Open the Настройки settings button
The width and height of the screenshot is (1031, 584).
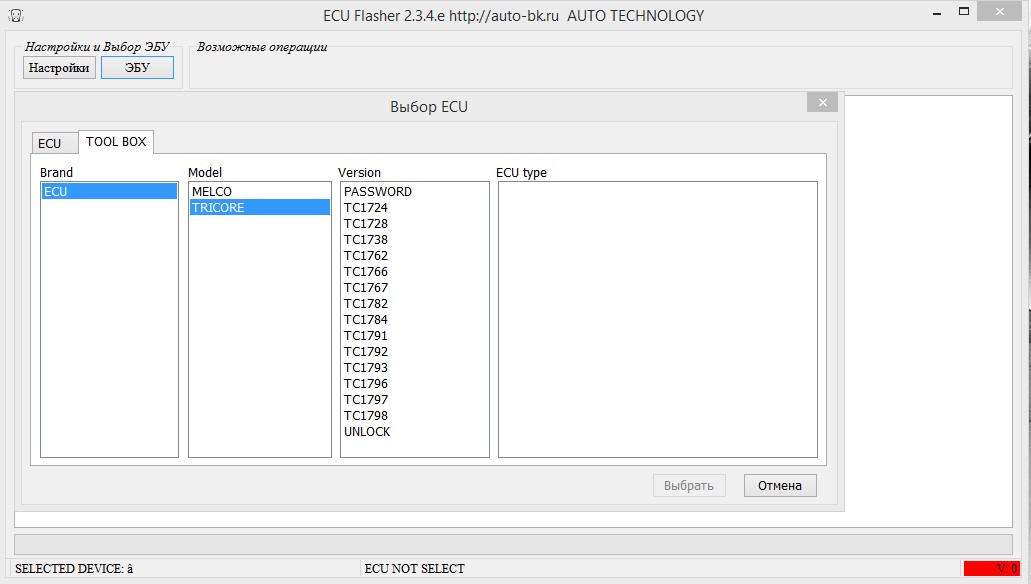point(59,68)
